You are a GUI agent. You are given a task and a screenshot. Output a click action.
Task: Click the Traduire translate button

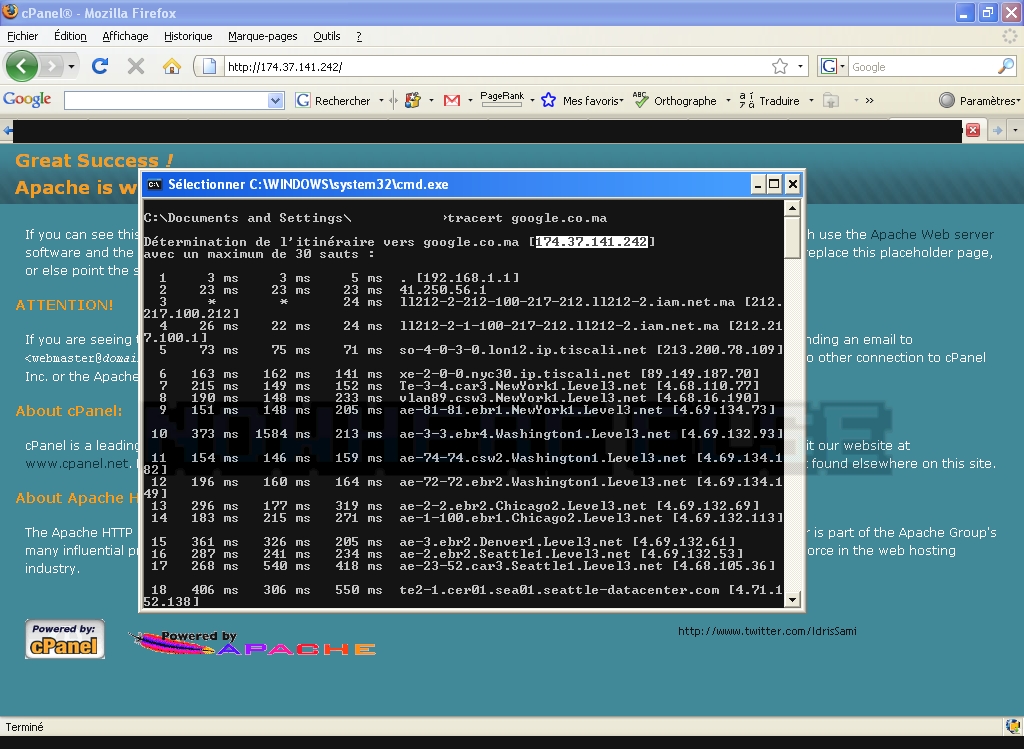point(769,101)
